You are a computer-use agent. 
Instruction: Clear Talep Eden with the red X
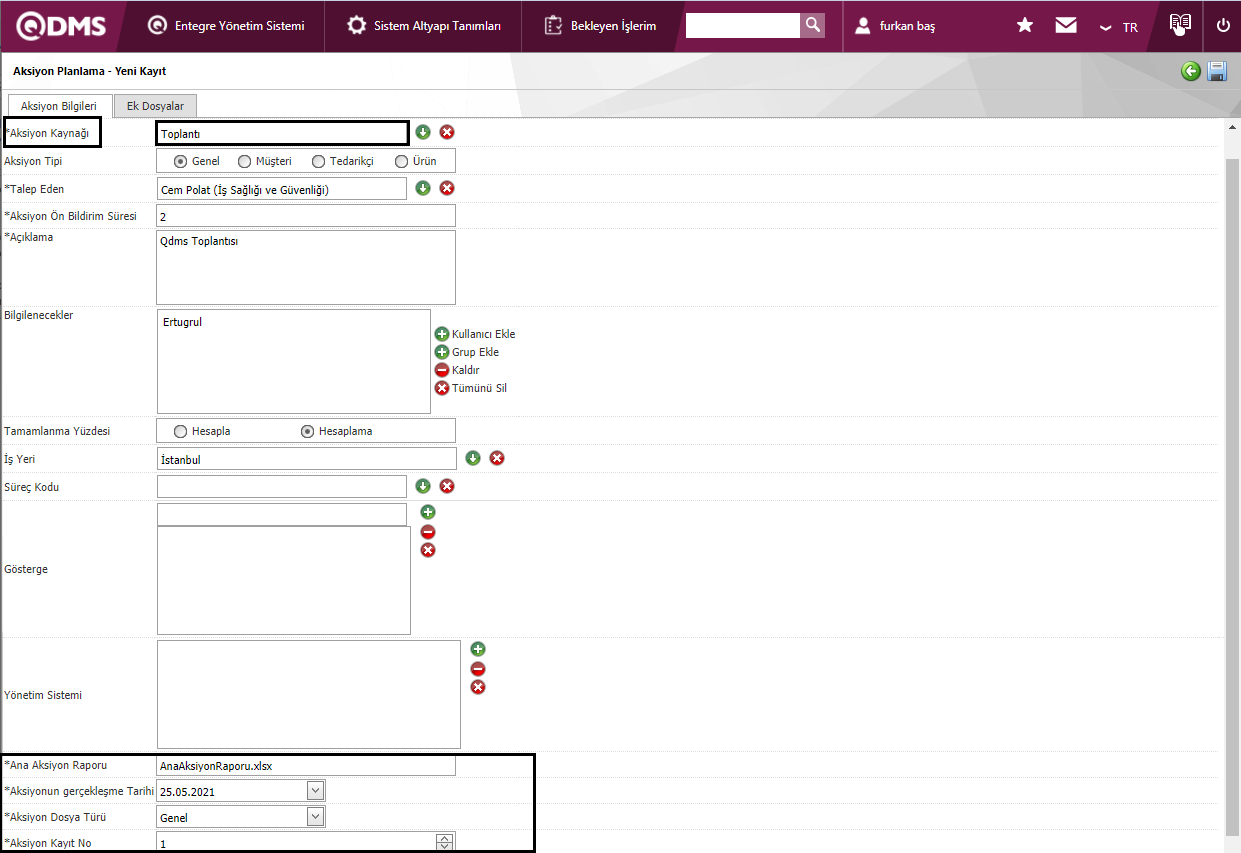tap(447, 188)
